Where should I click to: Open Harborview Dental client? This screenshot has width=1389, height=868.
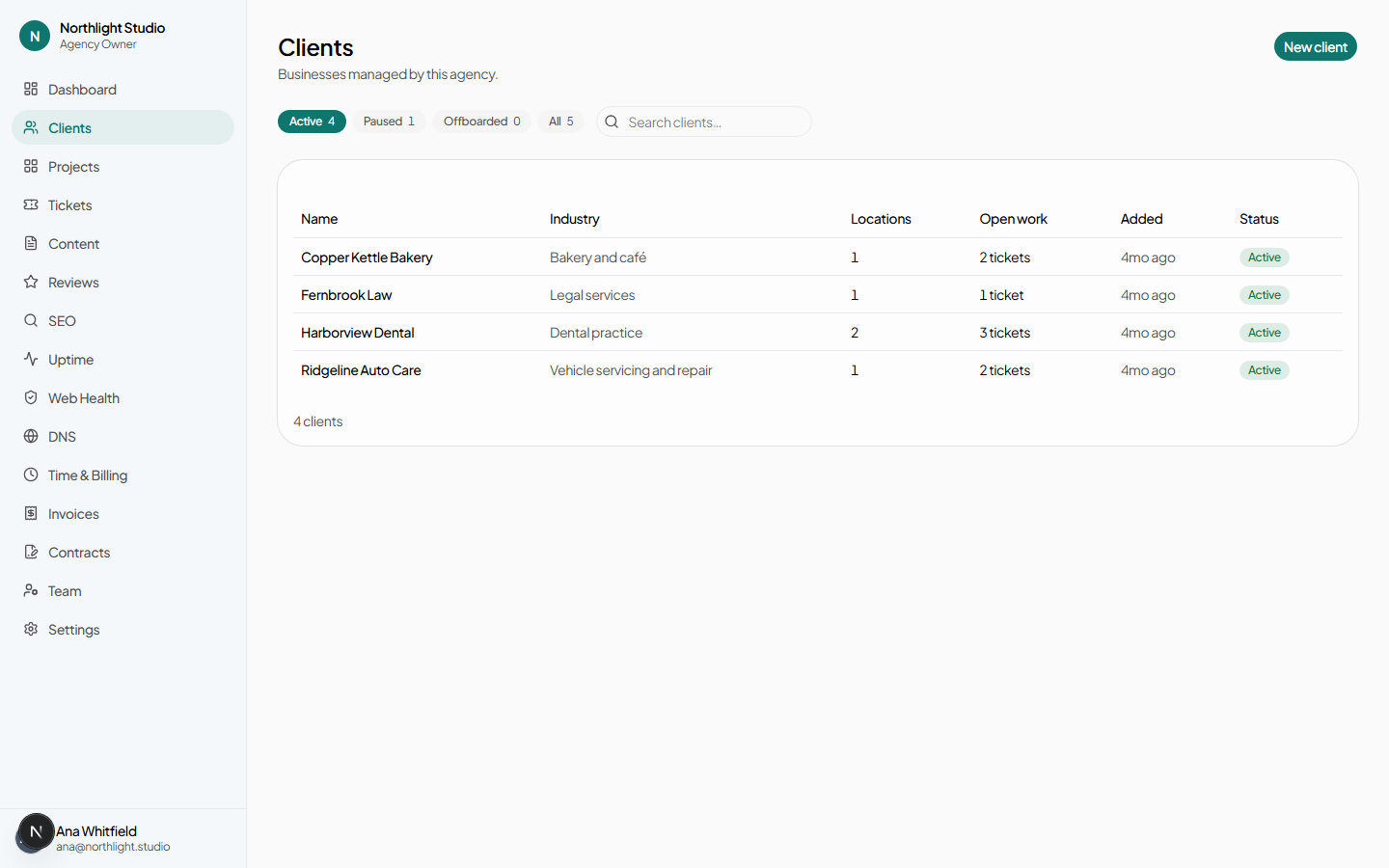tap(357, 333)
